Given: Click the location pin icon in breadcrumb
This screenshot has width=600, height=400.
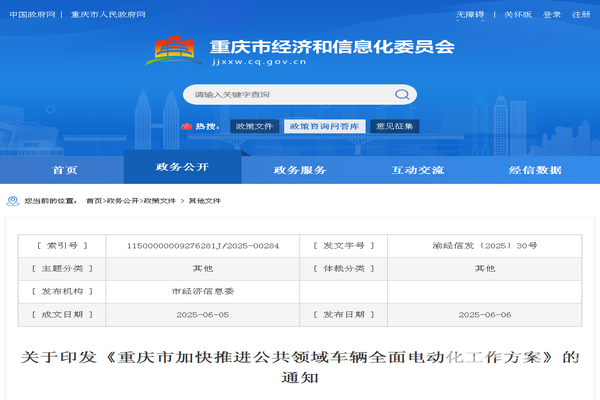Looking at the screenshot, I should 14,200.
